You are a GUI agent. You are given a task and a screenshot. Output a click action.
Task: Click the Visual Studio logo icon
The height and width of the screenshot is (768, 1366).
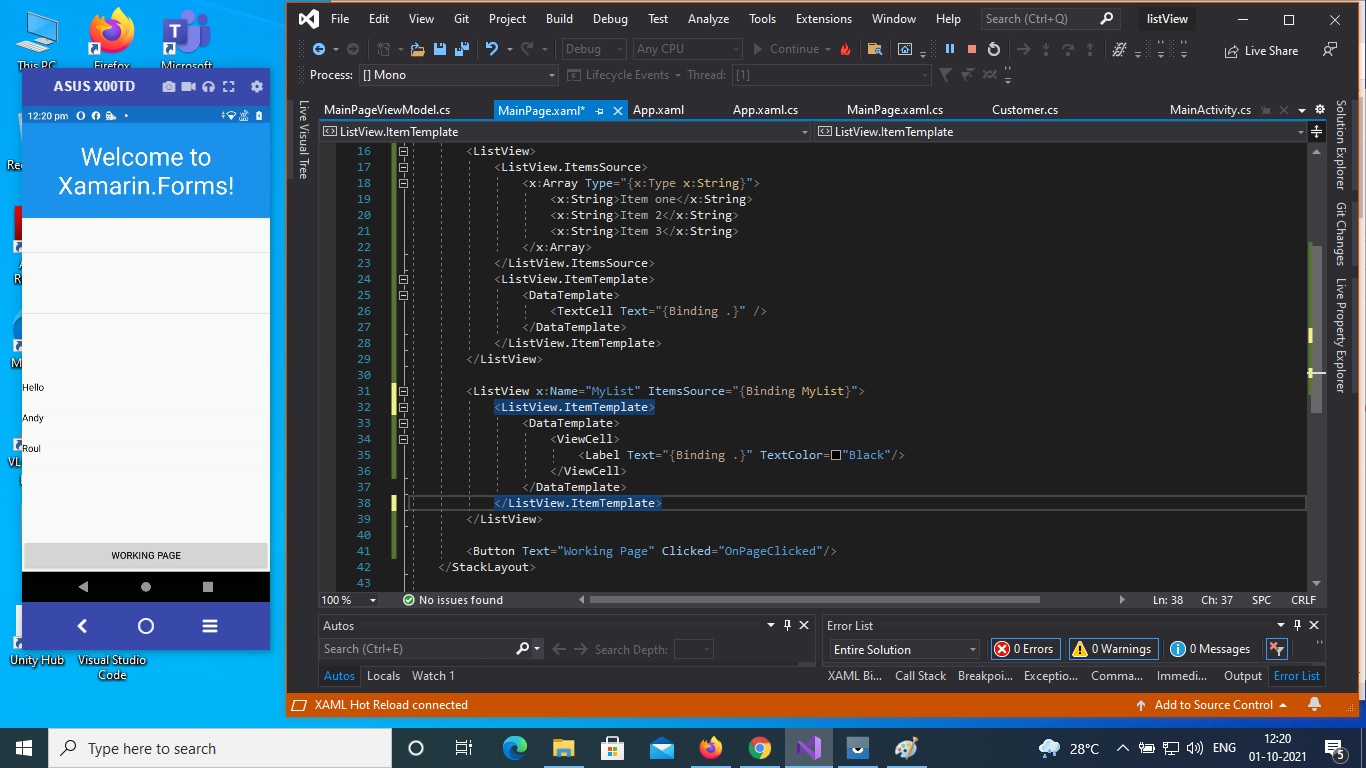[x=309, y=18]
